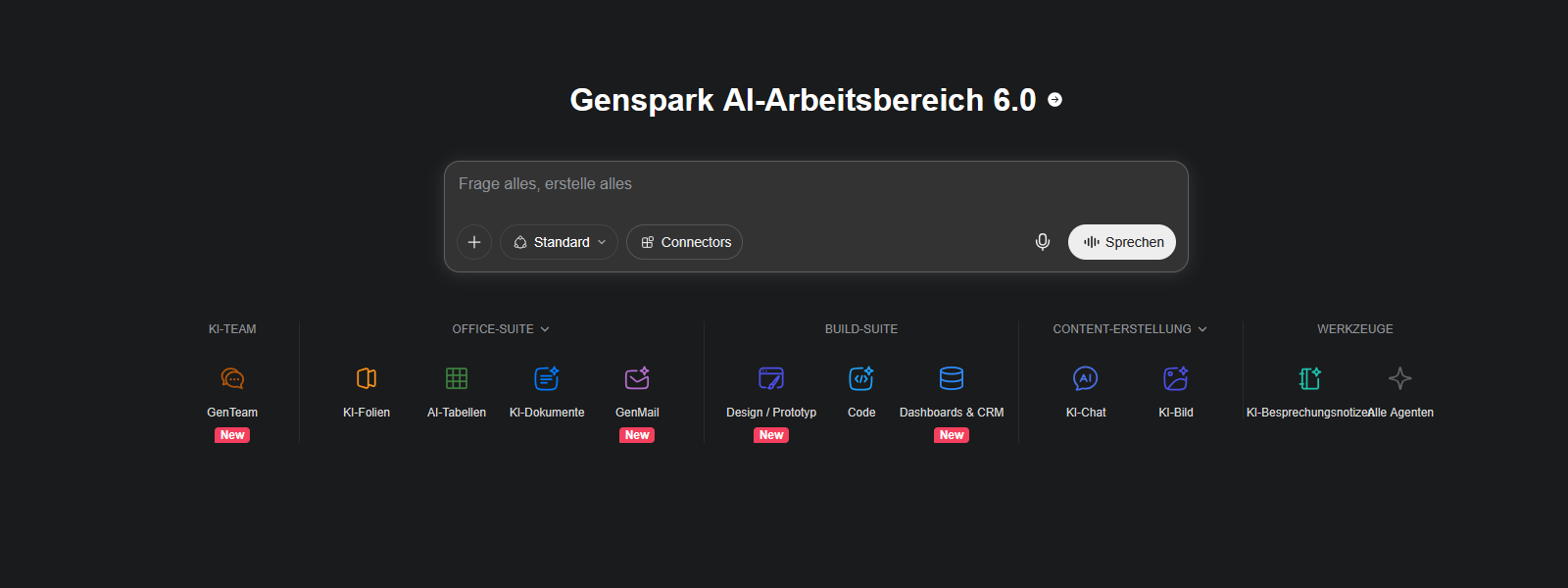This screenshot has width=1568, height=588.
Task: Open the Code icon
Action: point(861,378)
